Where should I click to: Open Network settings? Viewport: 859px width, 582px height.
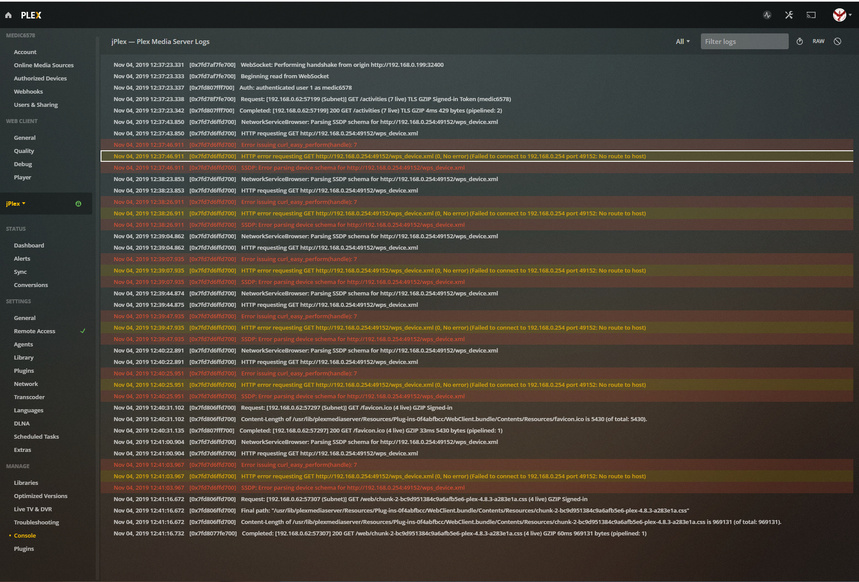26,384
